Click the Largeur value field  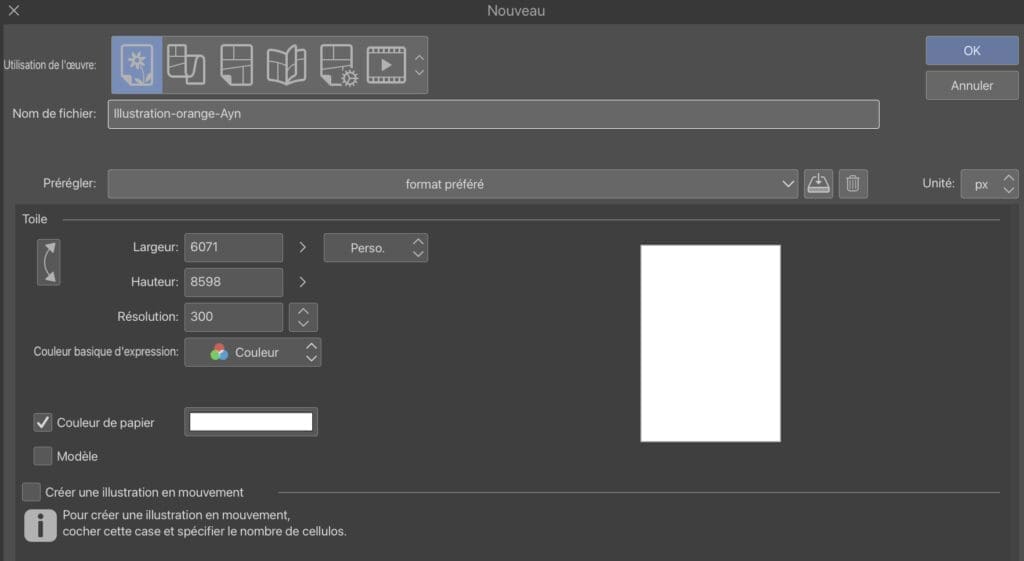[233, 247]
